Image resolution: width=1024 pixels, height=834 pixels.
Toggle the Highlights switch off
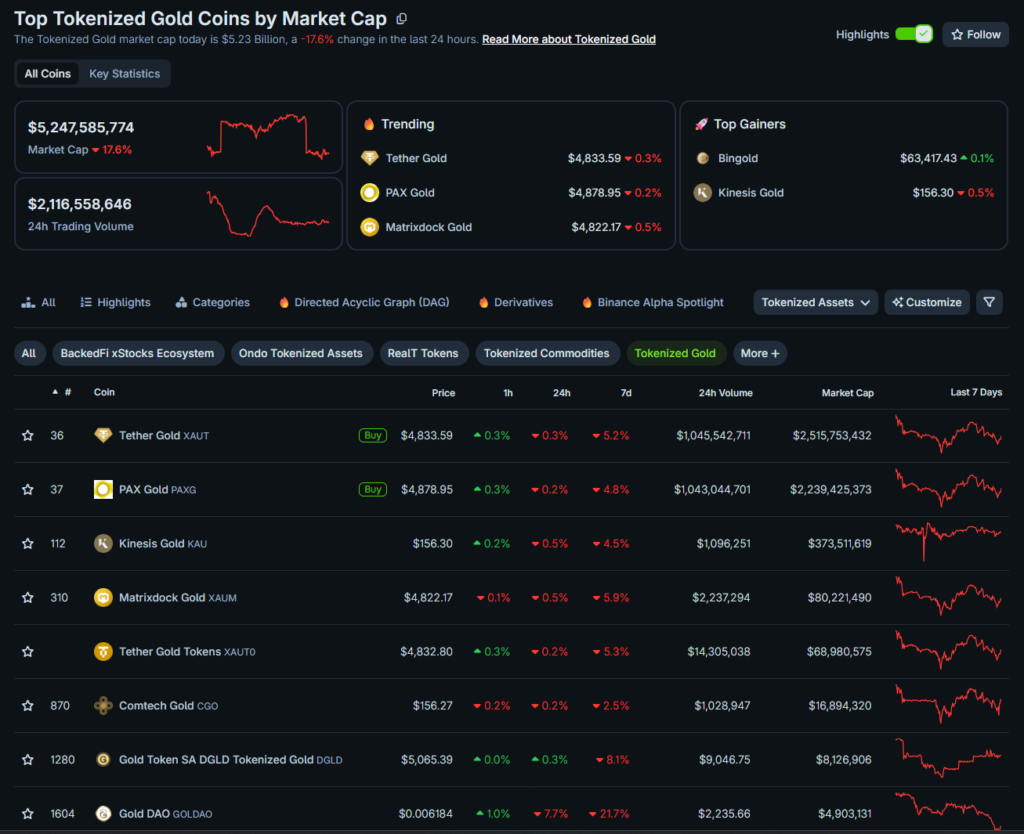(x=916, y=33)
